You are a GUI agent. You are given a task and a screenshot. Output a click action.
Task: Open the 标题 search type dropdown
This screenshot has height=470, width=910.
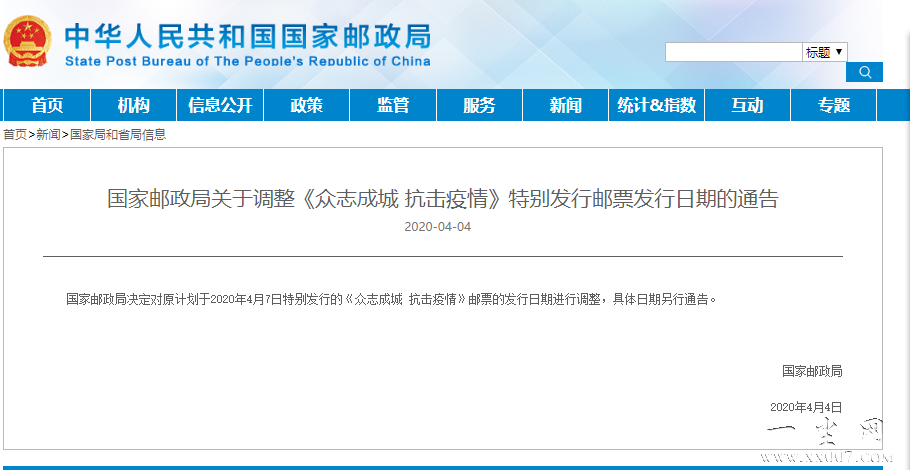(x=825, y=52)
